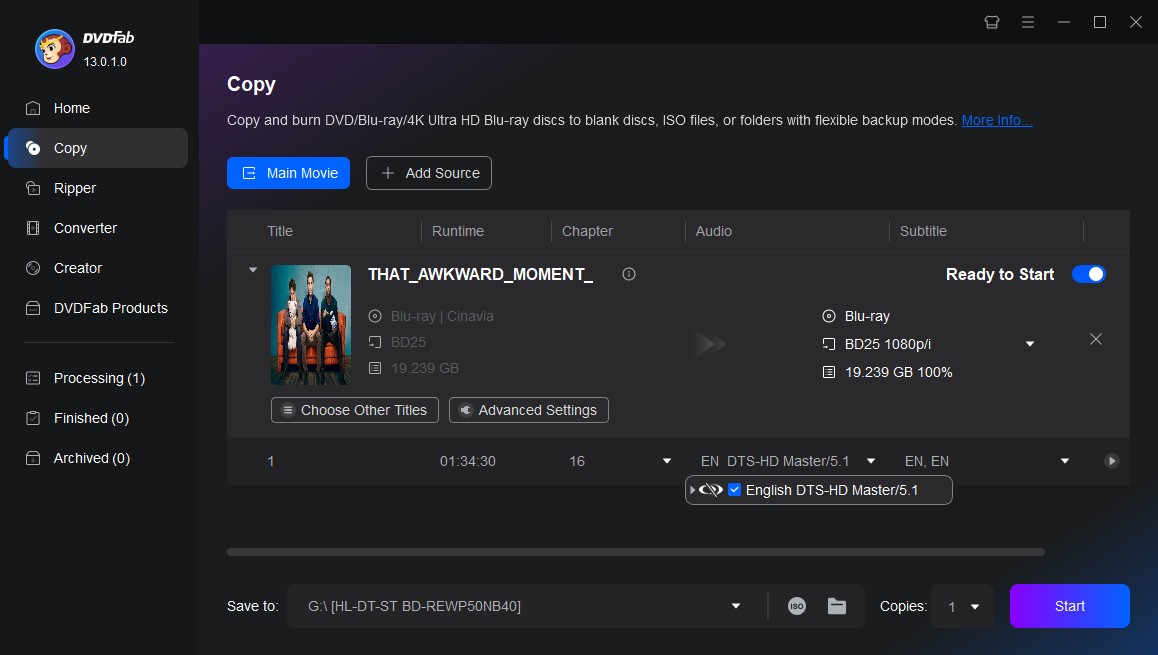The width and height of the screenshot is (1158, 655).
Task: Open the Save to drive dropdown
Action: [x=735, y=605]
